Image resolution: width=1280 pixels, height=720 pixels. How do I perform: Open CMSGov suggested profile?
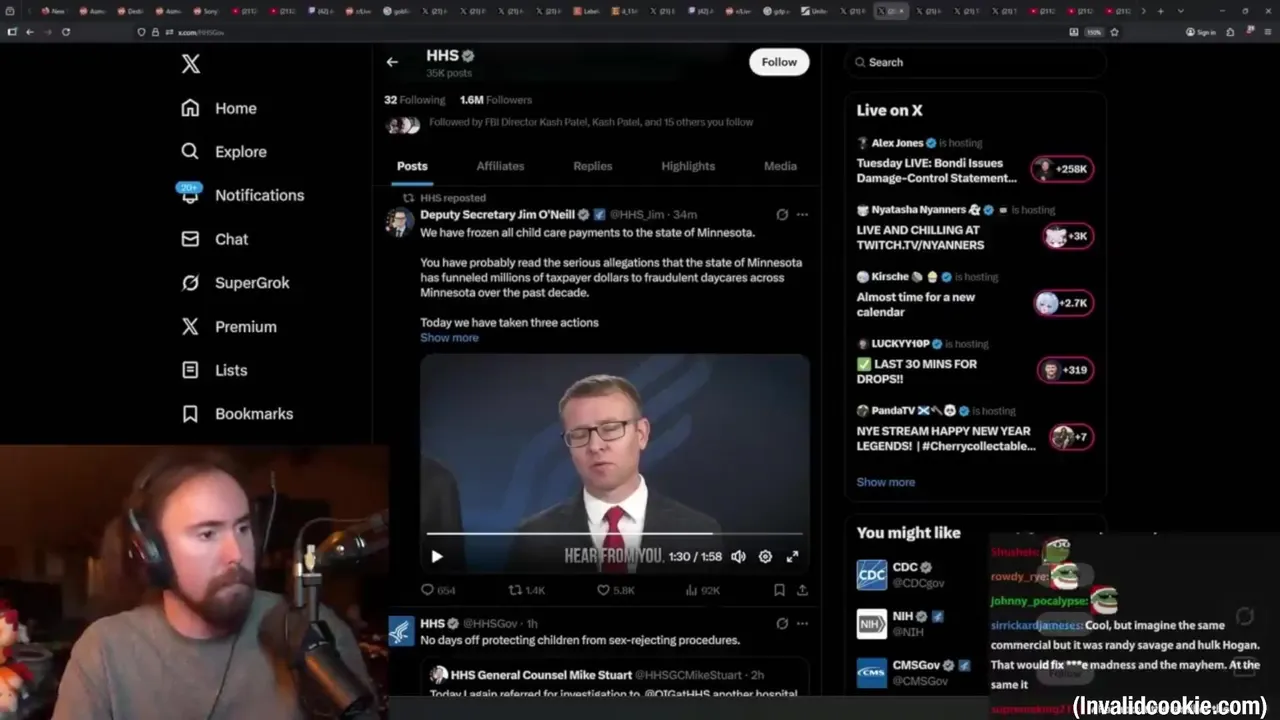pos(916,673)
